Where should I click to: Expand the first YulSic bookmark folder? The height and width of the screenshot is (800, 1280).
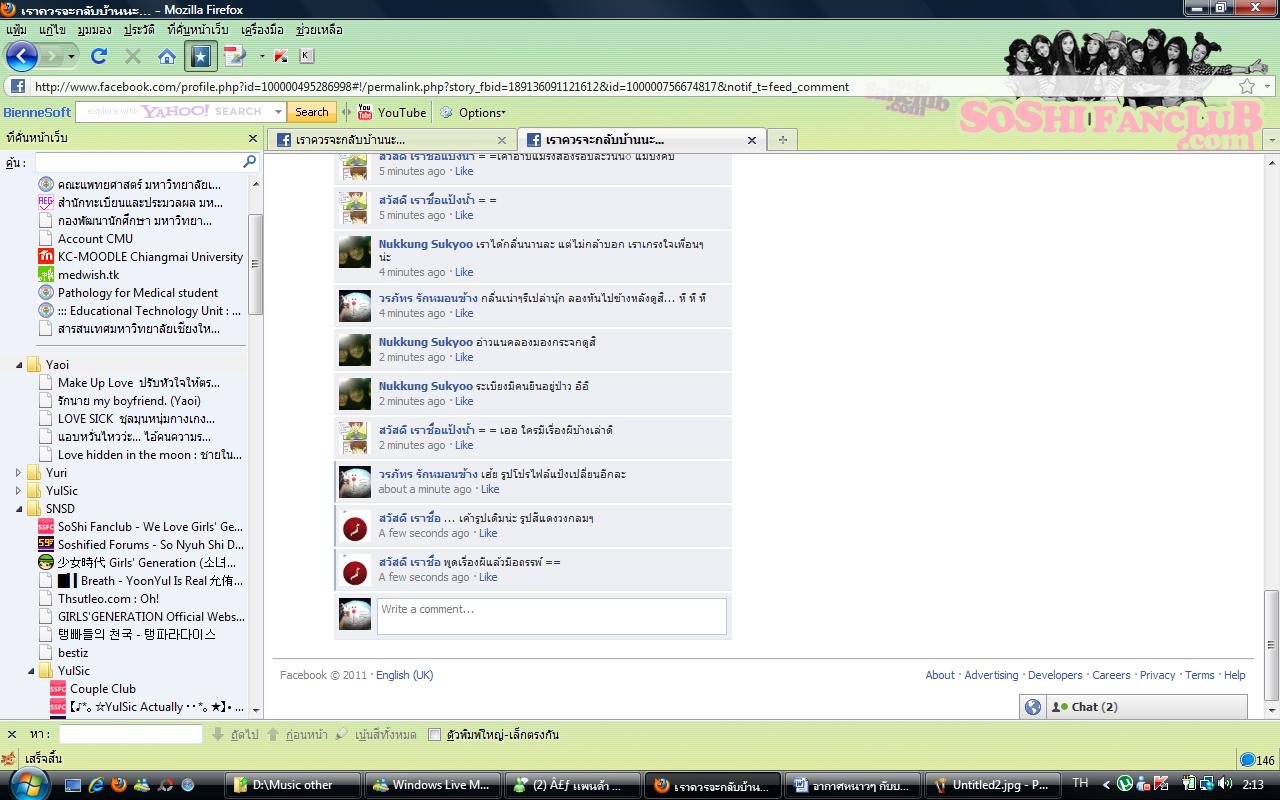19,491
